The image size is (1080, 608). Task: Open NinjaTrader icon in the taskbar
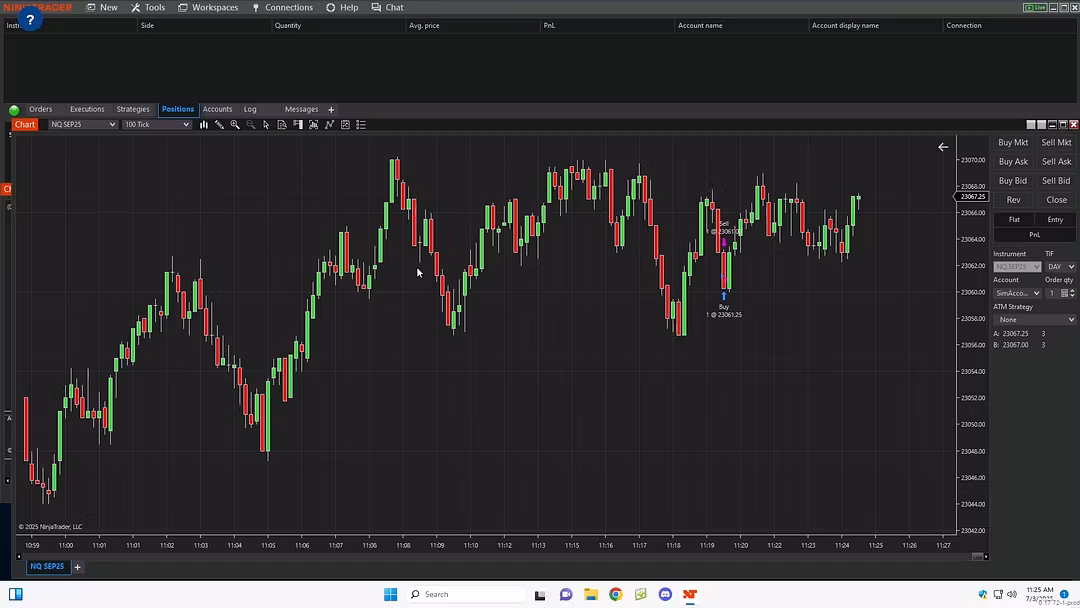click(690, 594)
